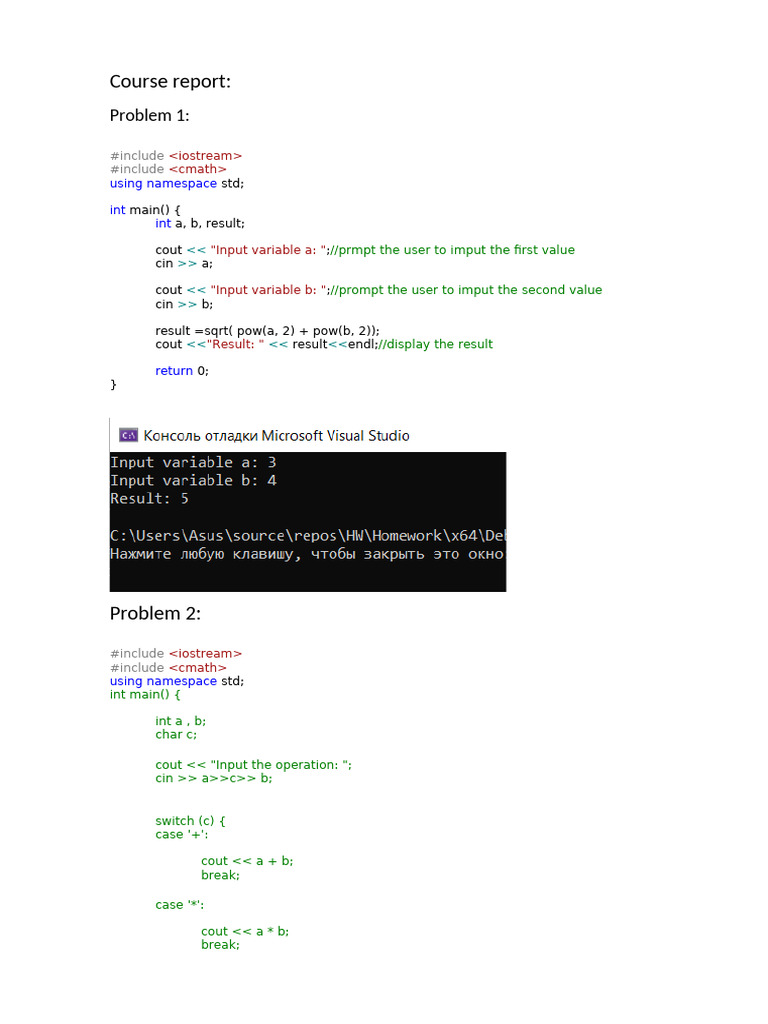Click the line "case '*':"
Viewport: 768px width, 1024px height.
click(180, 905)
